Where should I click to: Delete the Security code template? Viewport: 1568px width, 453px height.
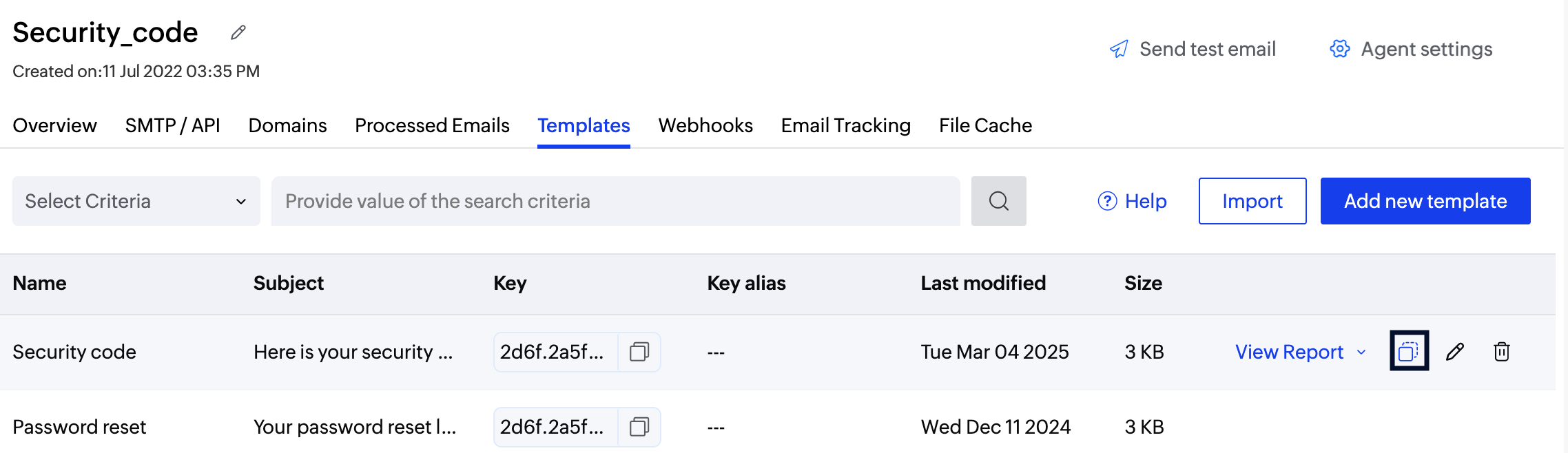pos(1502,352)
